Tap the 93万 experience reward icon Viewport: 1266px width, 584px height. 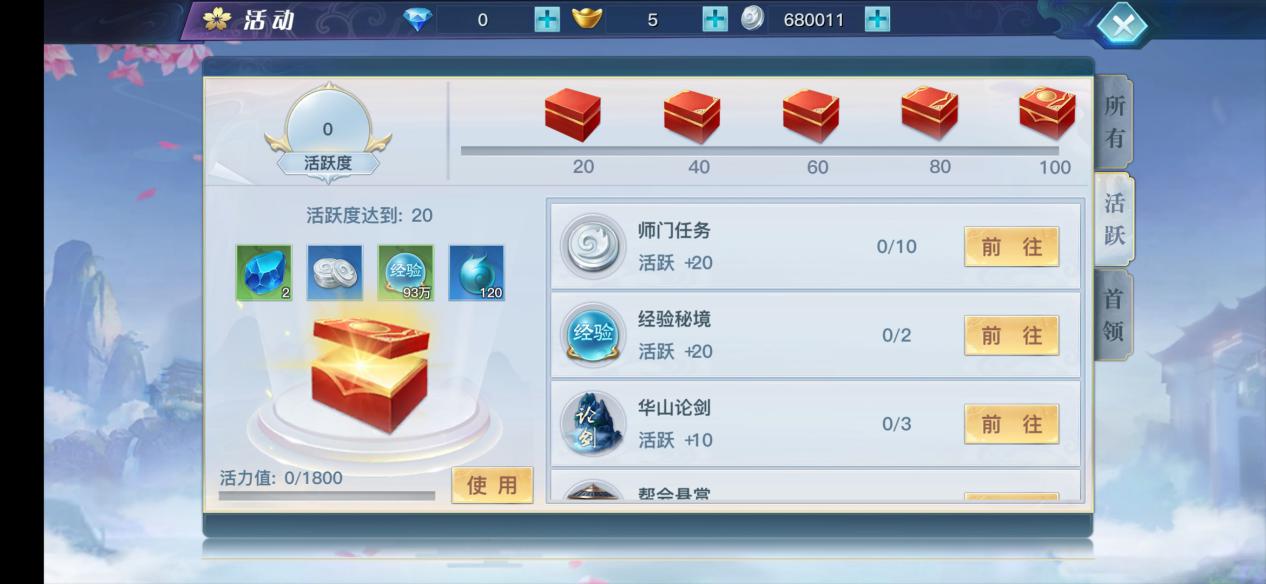point(406,273)
